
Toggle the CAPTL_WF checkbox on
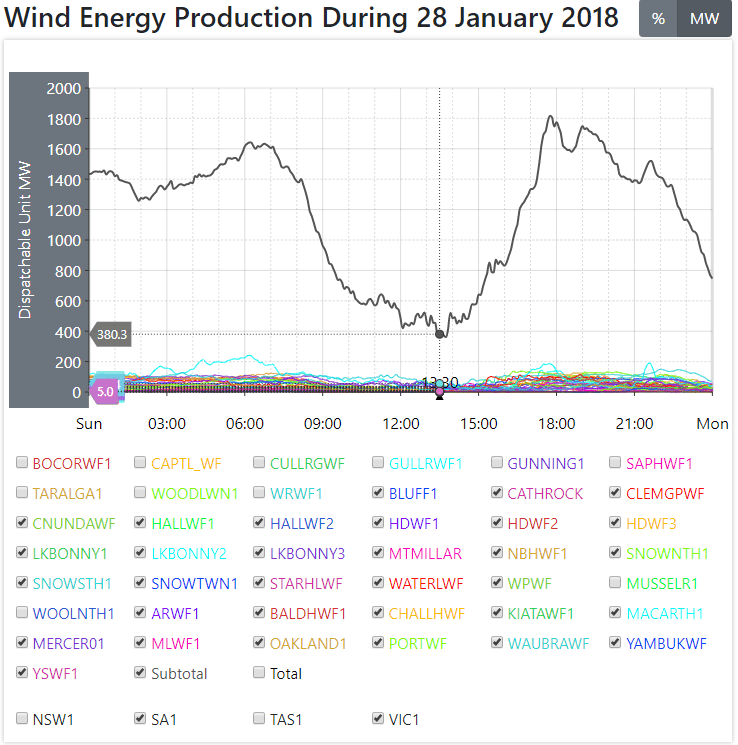(x=141, y=463)
